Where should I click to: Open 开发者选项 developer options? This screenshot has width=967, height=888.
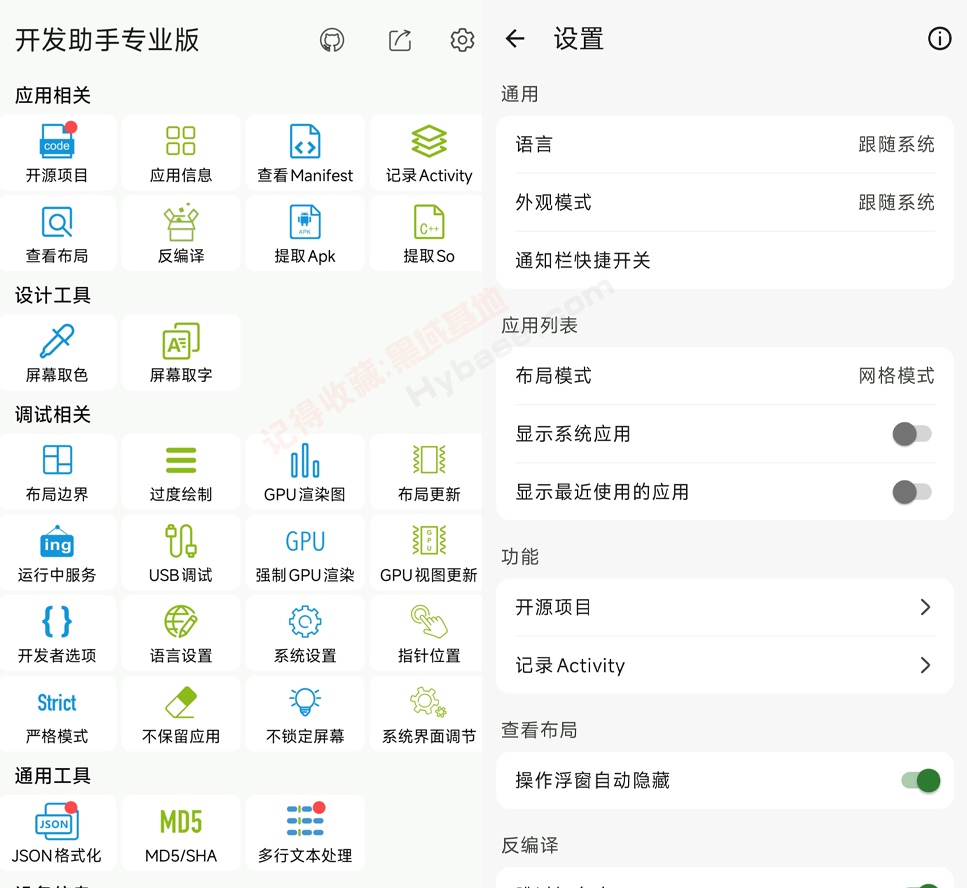click(57, 633)
